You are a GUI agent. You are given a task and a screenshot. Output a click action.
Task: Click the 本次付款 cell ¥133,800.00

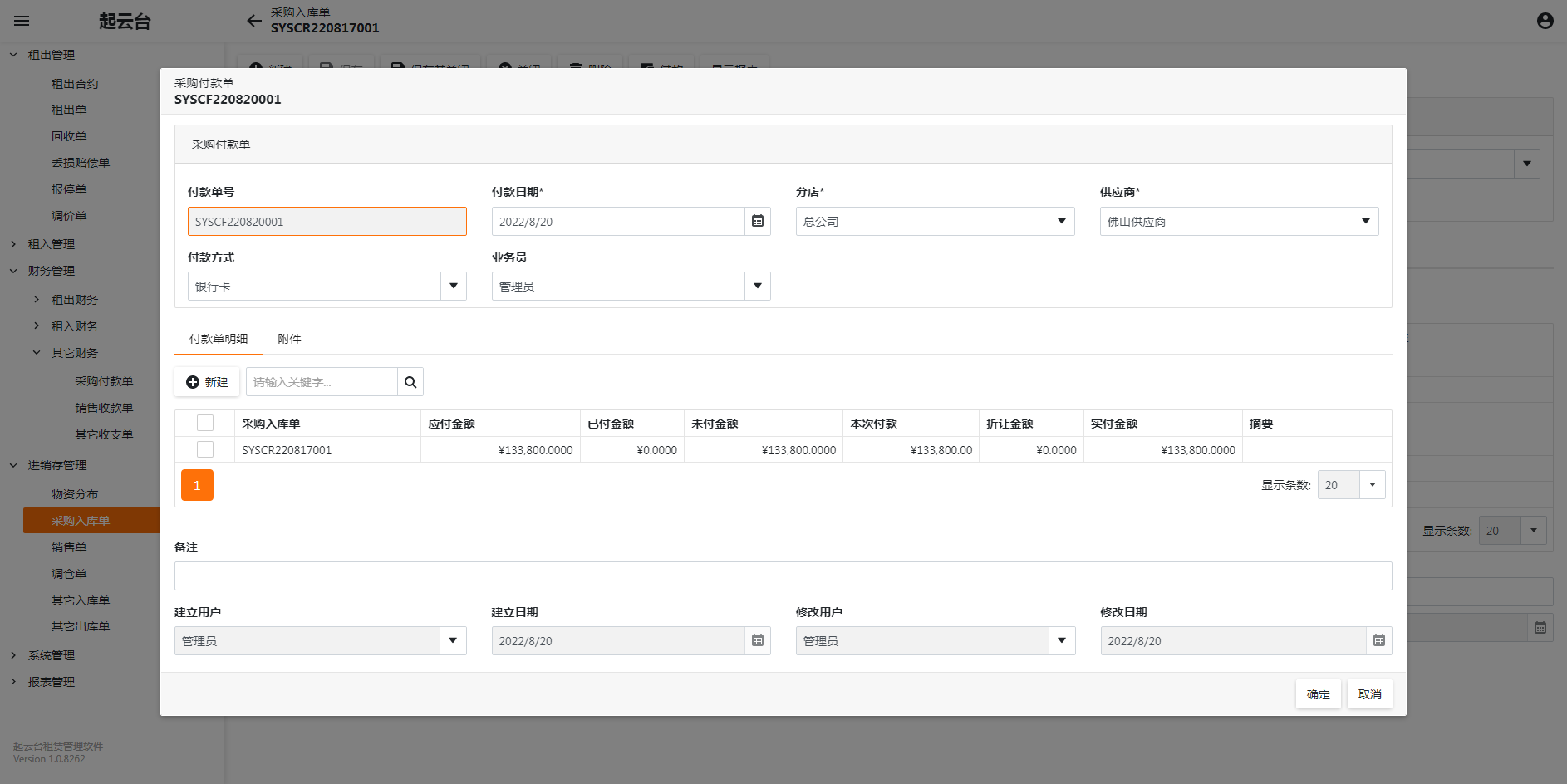(911, 450)
